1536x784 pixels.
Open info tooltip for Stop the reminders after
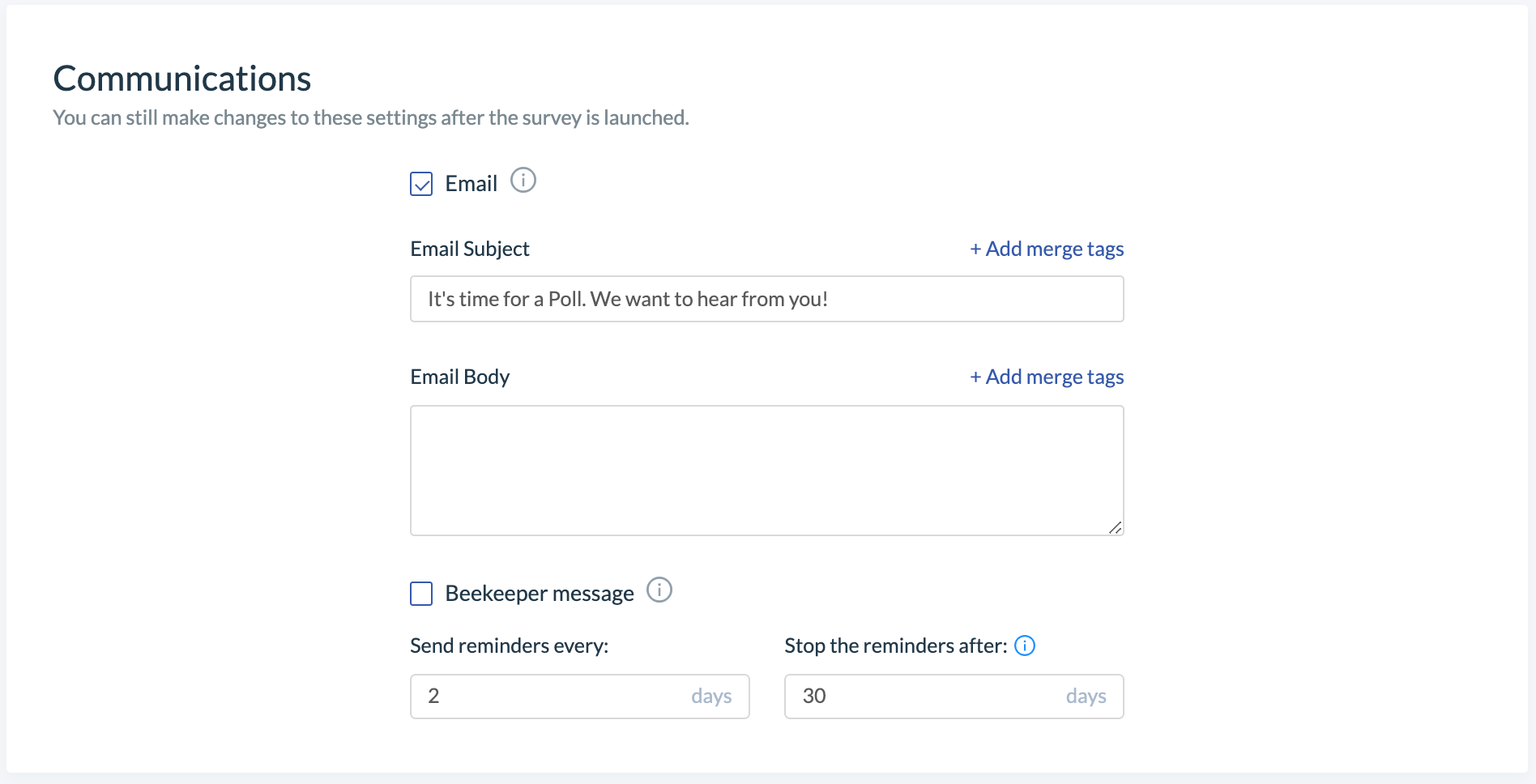click(x=1025, y=646)
